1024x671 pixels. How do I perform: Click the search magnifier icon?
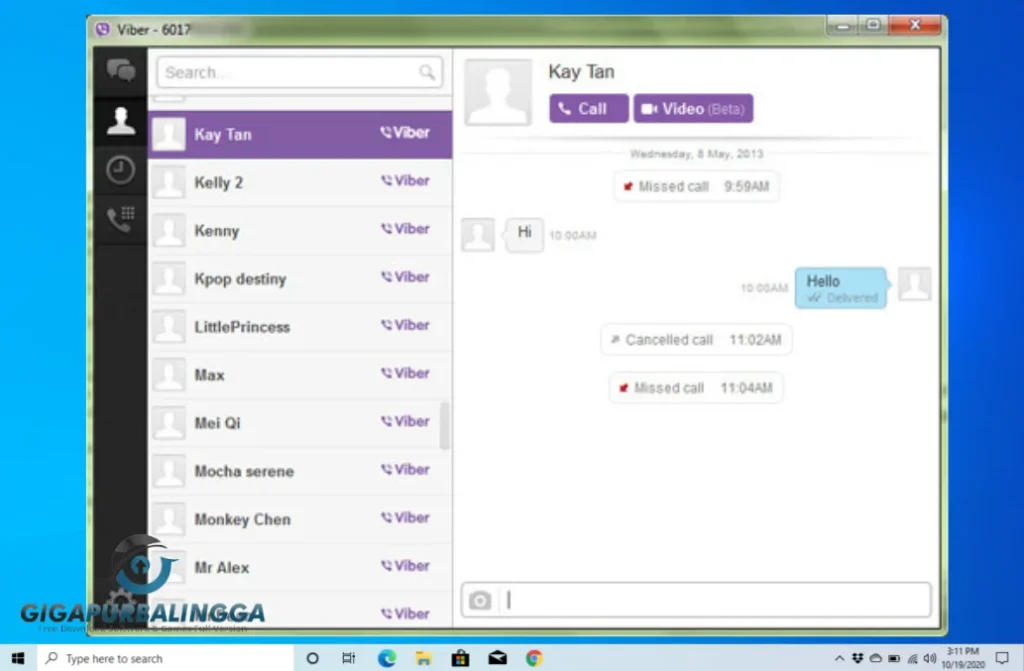coord(429,72)
